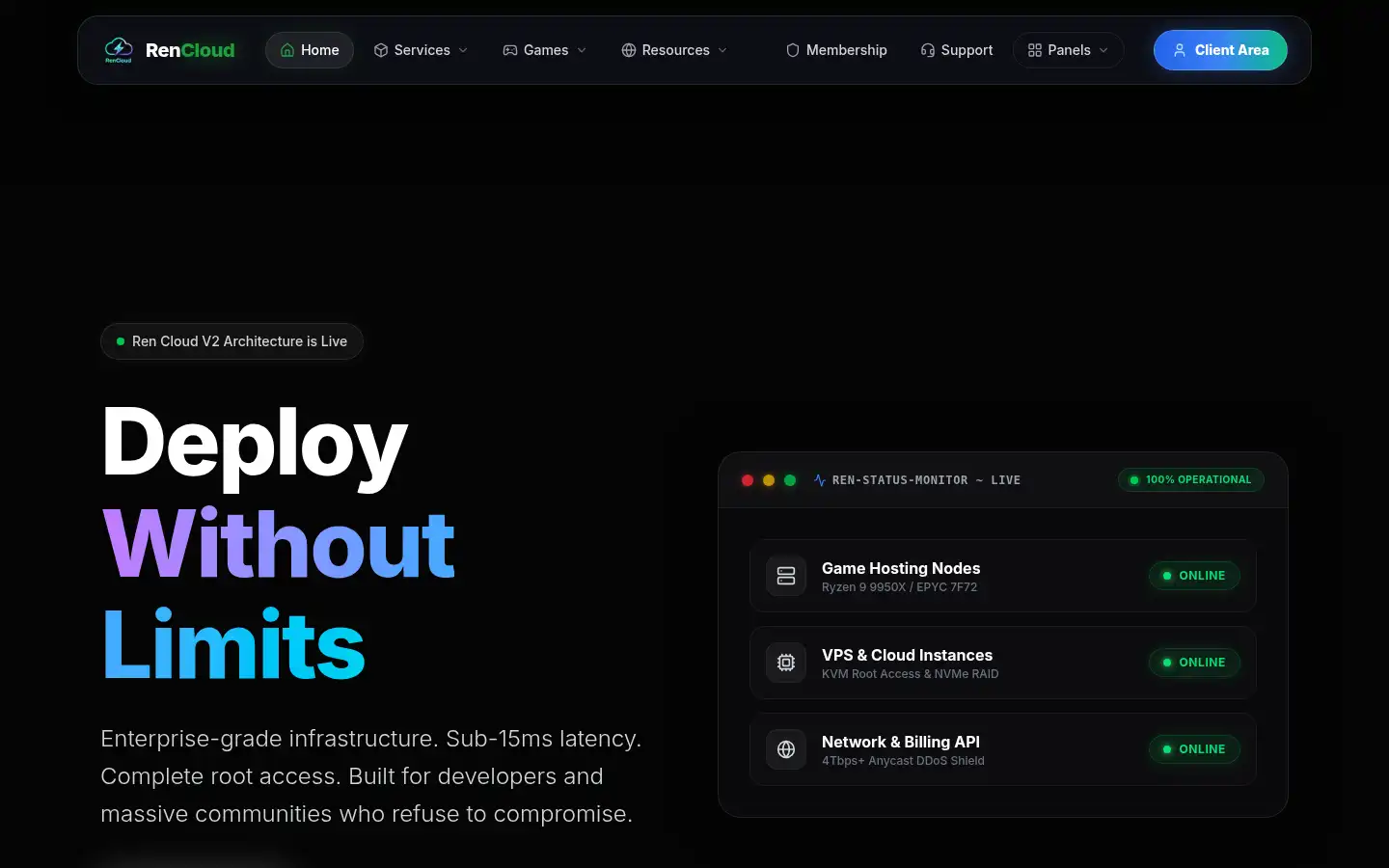
Task: Expand the Games dropdown chevron
Action: coord(582,50)
